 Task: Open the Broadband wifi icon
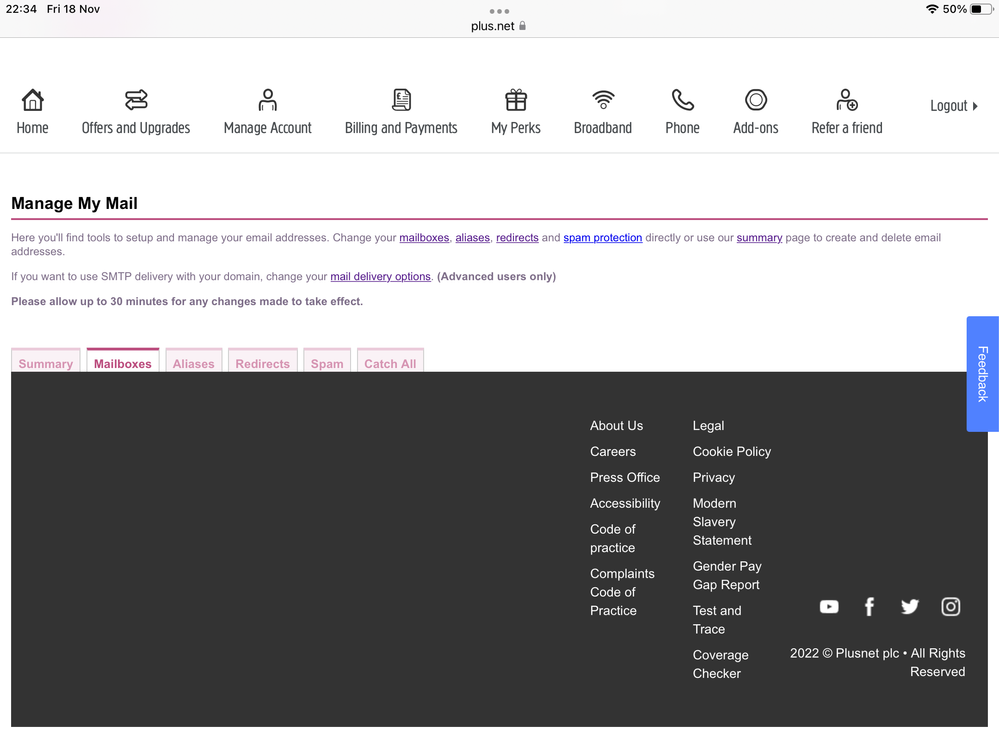(603, 100)
